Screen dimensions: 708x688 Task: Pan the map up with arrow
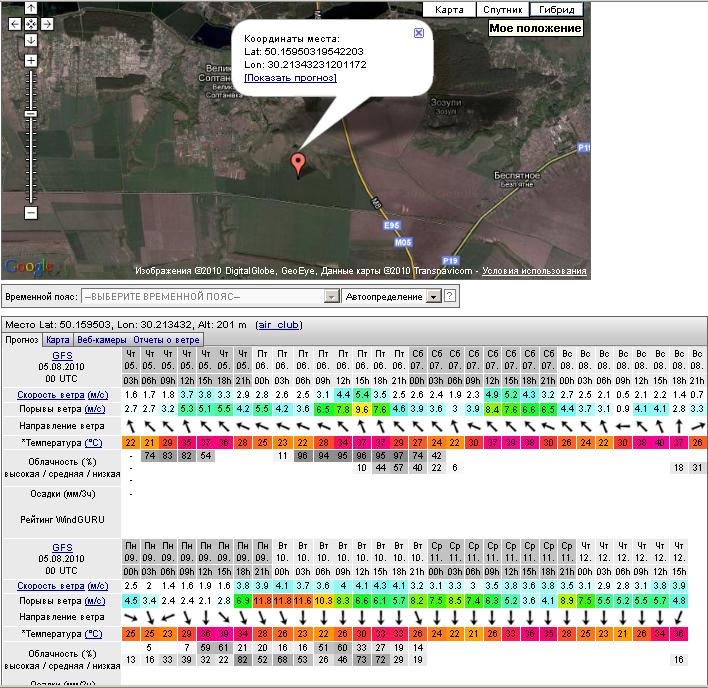(31, 8)
